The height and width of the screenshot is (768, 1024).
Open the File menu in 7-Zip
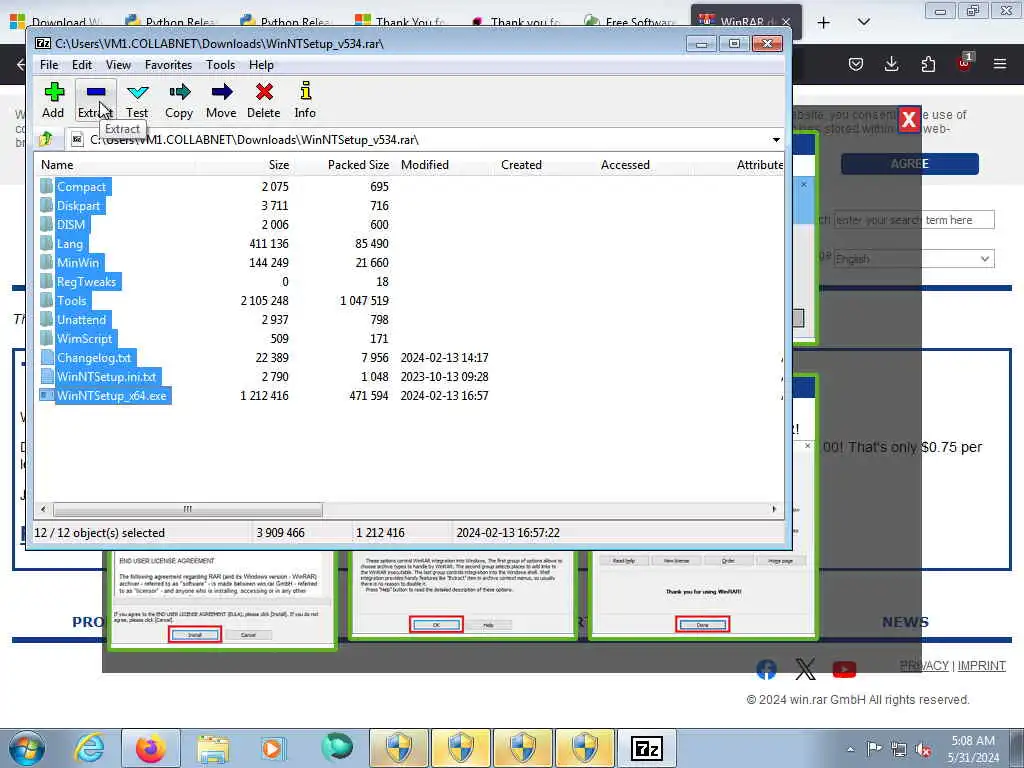pos(49,65)
